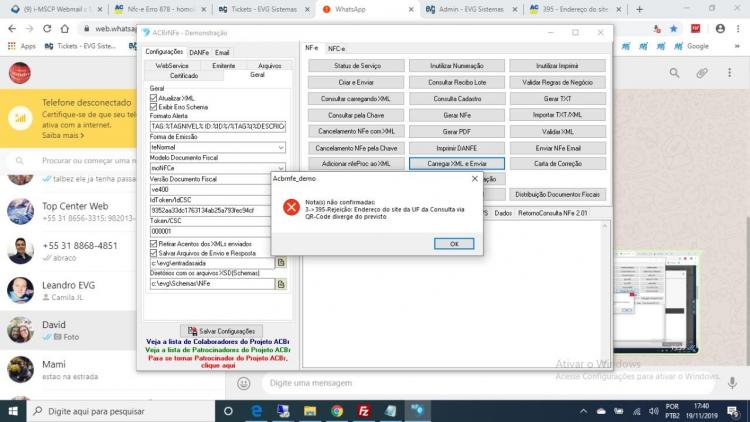
Task: Open Top Center Web chat in WhatsApp
Action: 68,211
